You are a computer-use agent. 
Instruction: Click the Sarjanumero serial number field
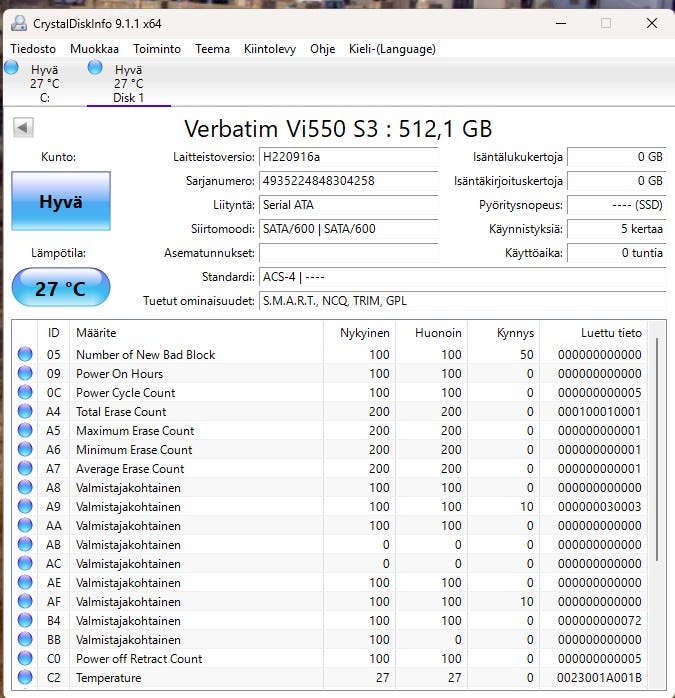click(x=349, y=181)
